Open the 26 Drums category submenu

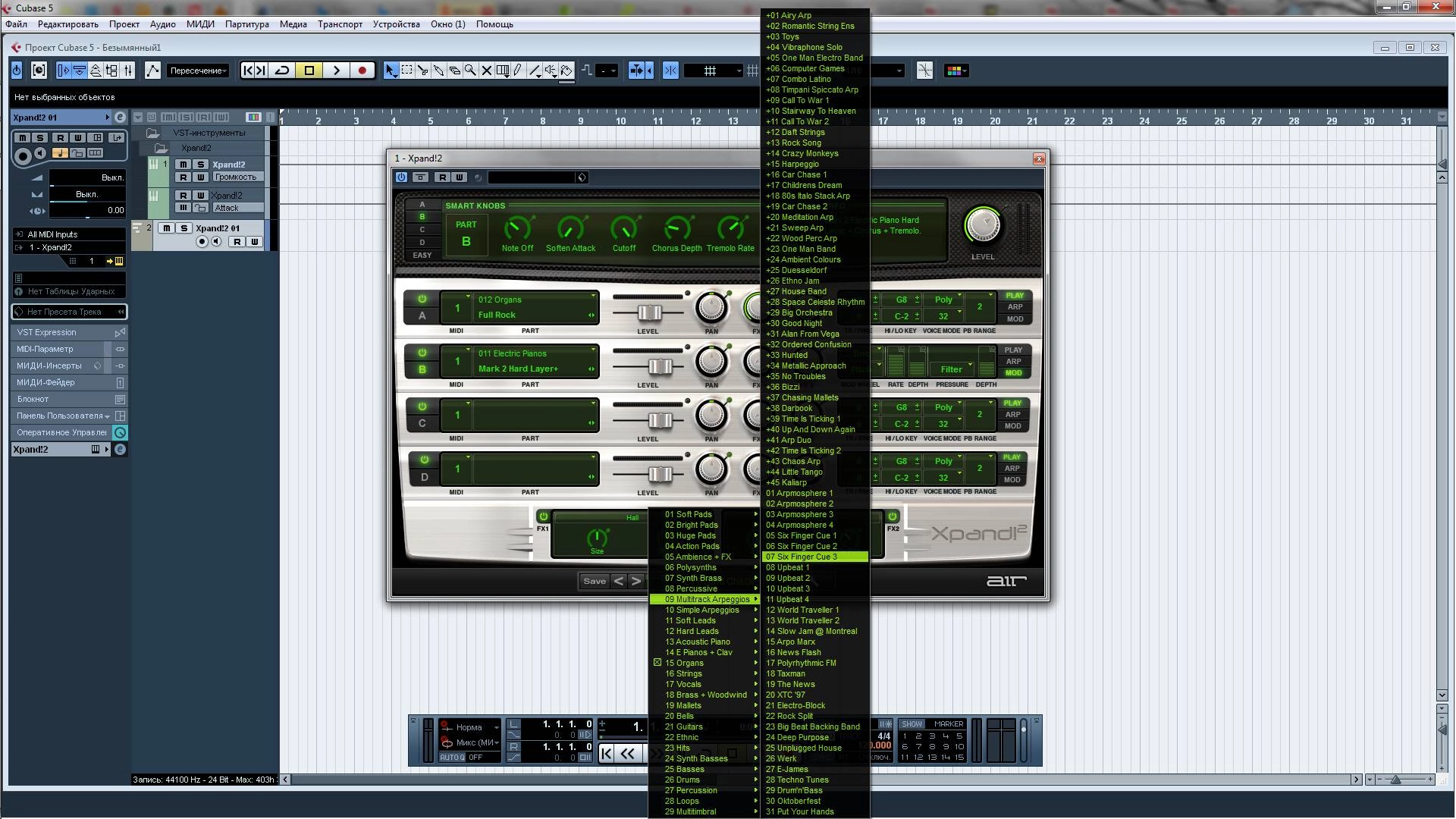click(x=704, y=780)
